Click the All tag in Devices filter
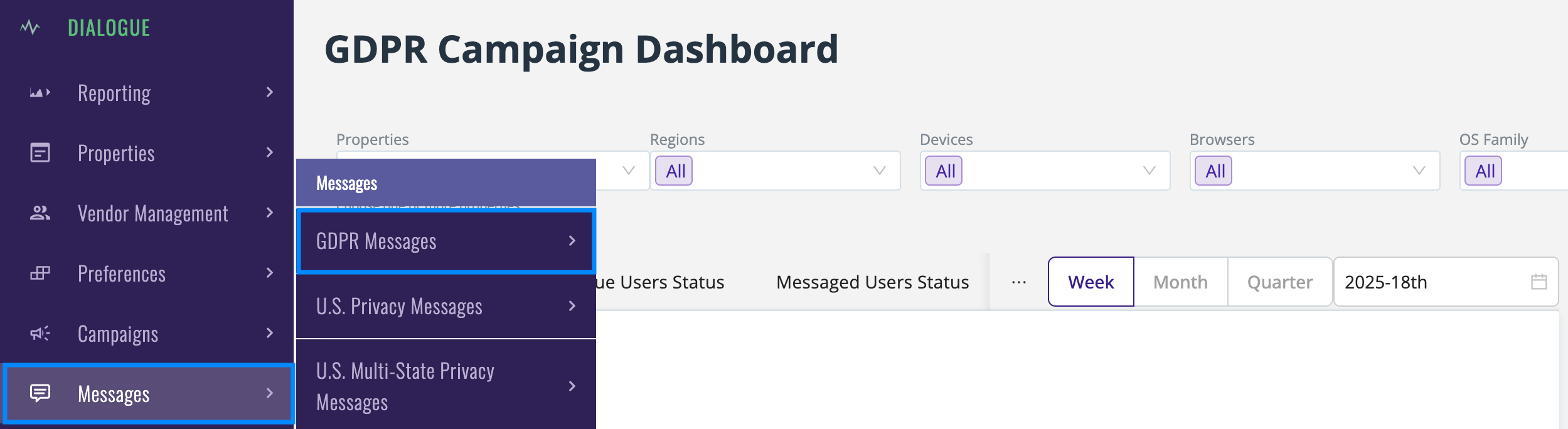 (944, 171)
